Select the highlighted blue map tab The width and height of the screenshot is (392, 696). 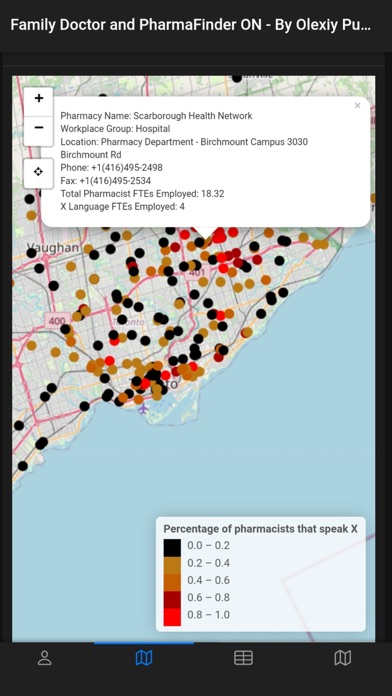(x=144, y=658)
